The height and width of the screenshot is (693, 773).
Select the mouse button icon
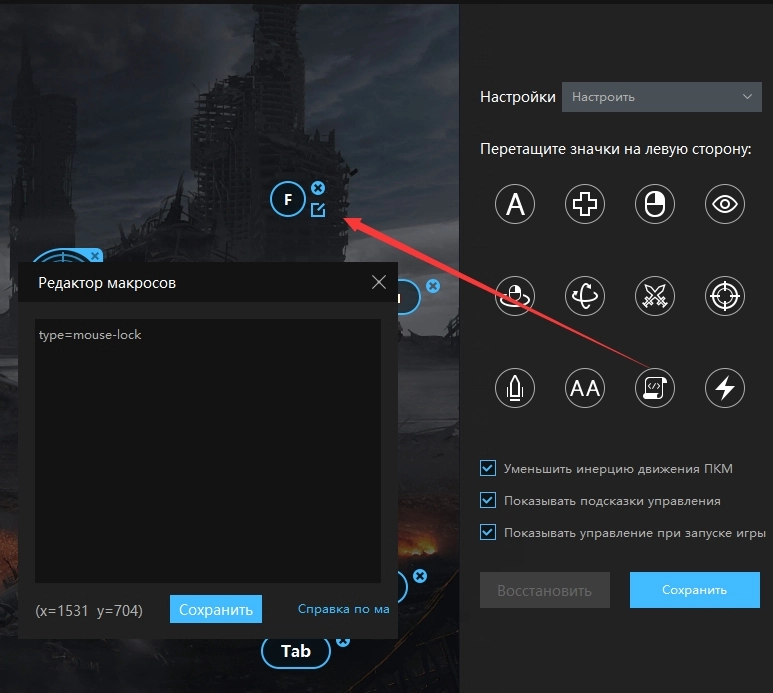point(655,205)
